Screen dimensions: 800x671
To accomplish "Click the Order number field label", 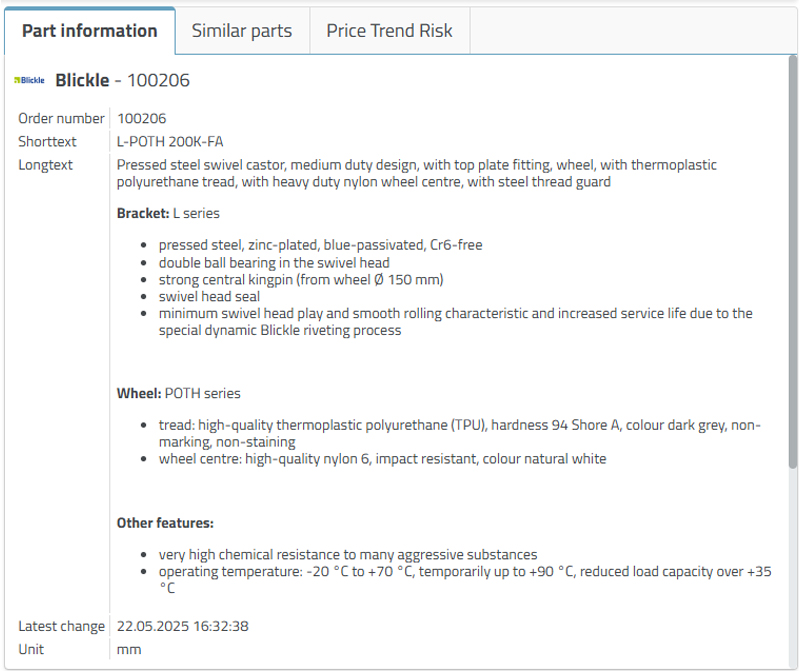I will 61,118.
